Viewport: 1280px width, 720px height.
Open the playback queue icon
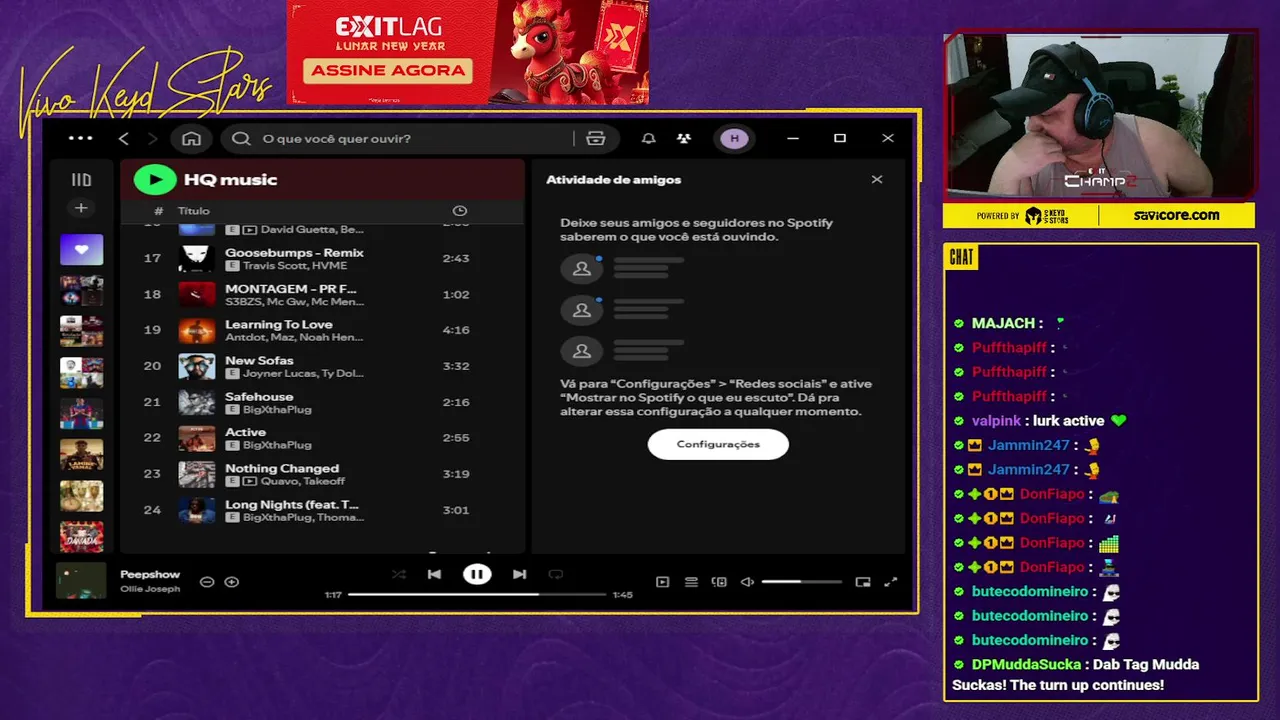691,582
